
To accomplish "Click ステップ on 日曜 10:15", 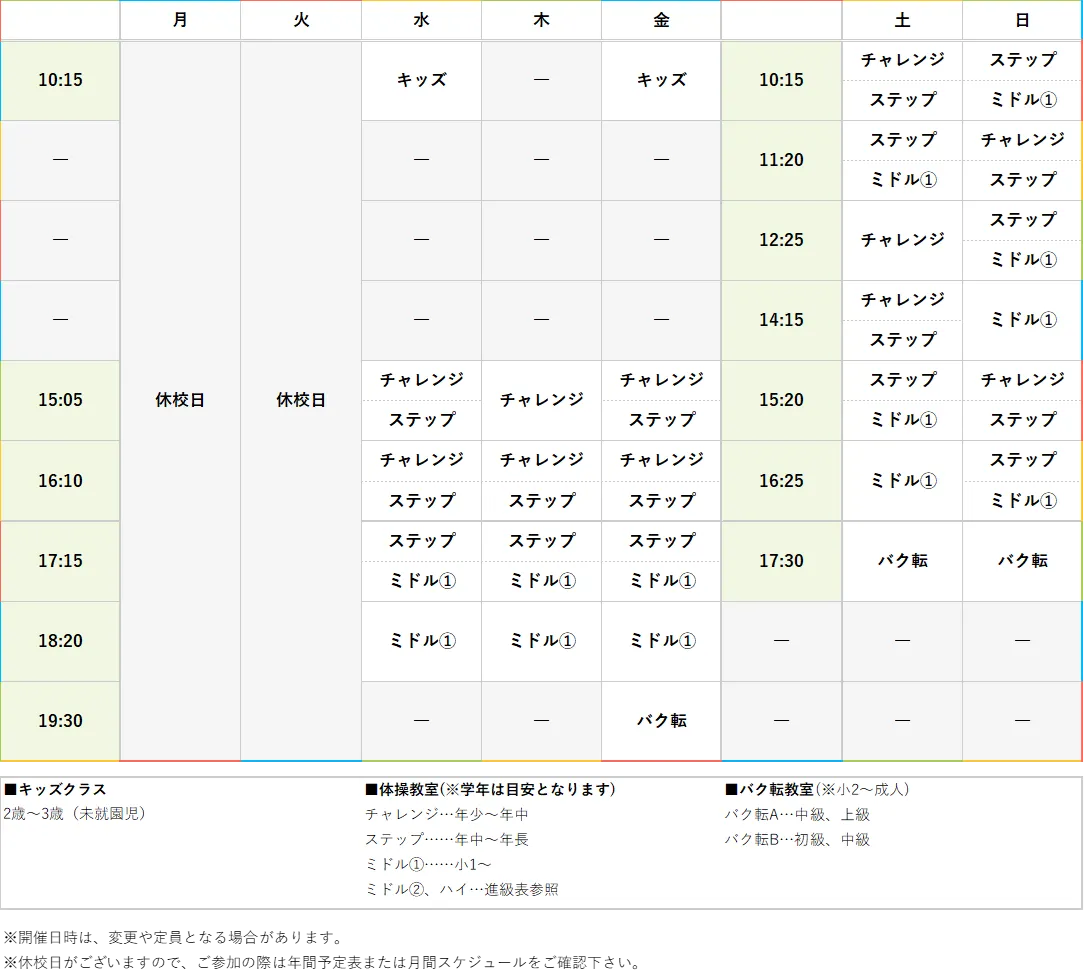I will 1021,60.
